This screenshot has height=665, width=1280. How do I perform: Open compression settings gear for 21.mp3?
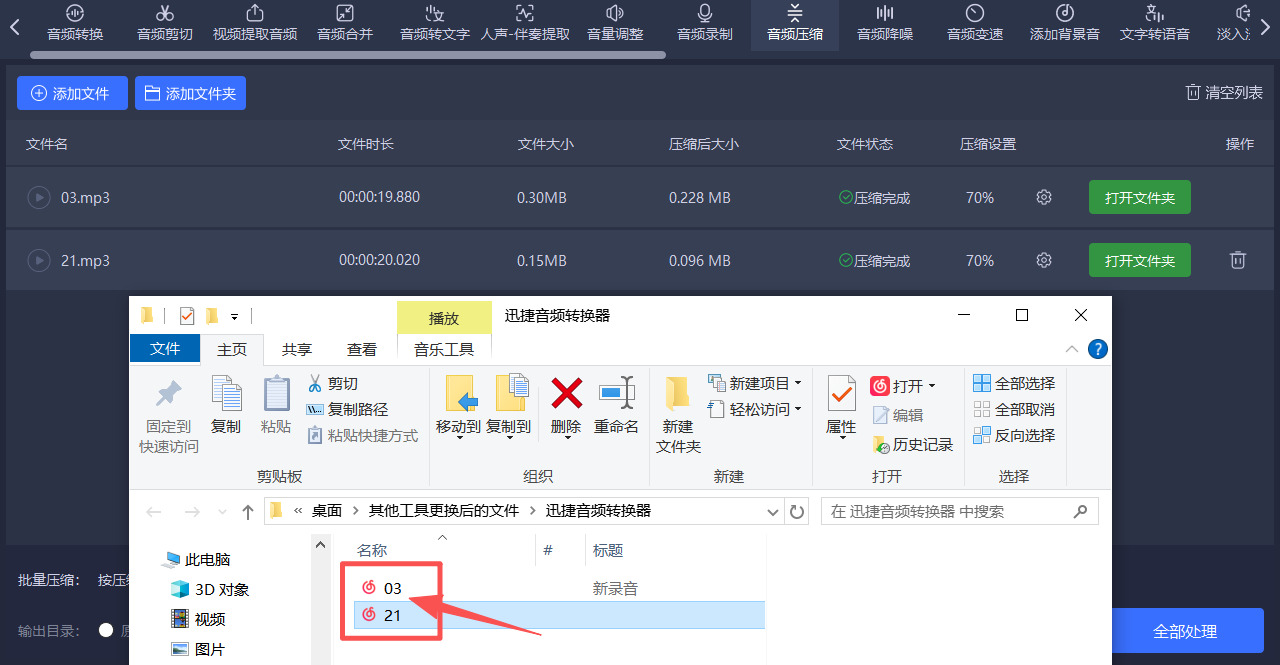tap(1044, 261)
